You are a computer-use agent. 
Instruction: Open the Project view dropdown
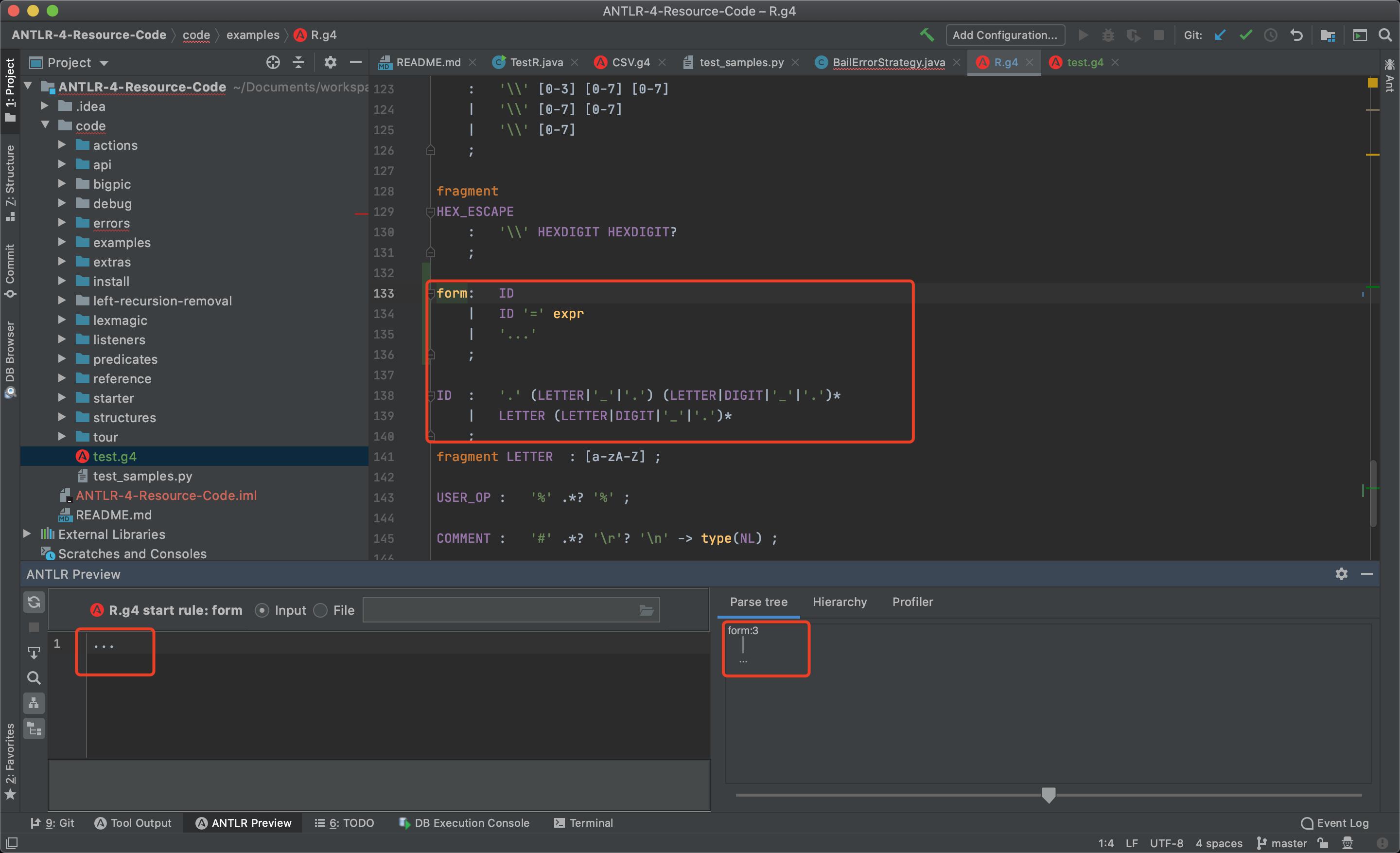pyautogui.click(x=105, y=63)
